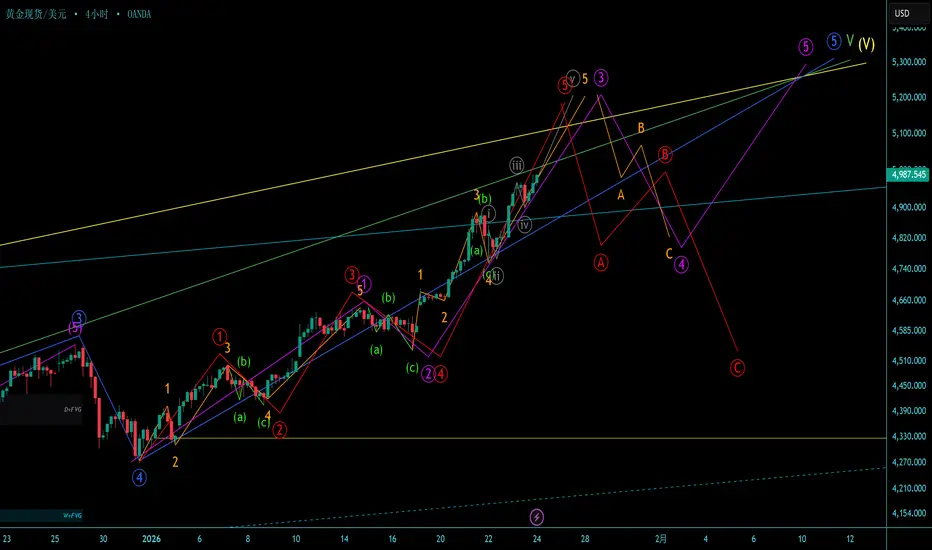
Task: Select the blue circled 4 wave label
Action: 139,477
